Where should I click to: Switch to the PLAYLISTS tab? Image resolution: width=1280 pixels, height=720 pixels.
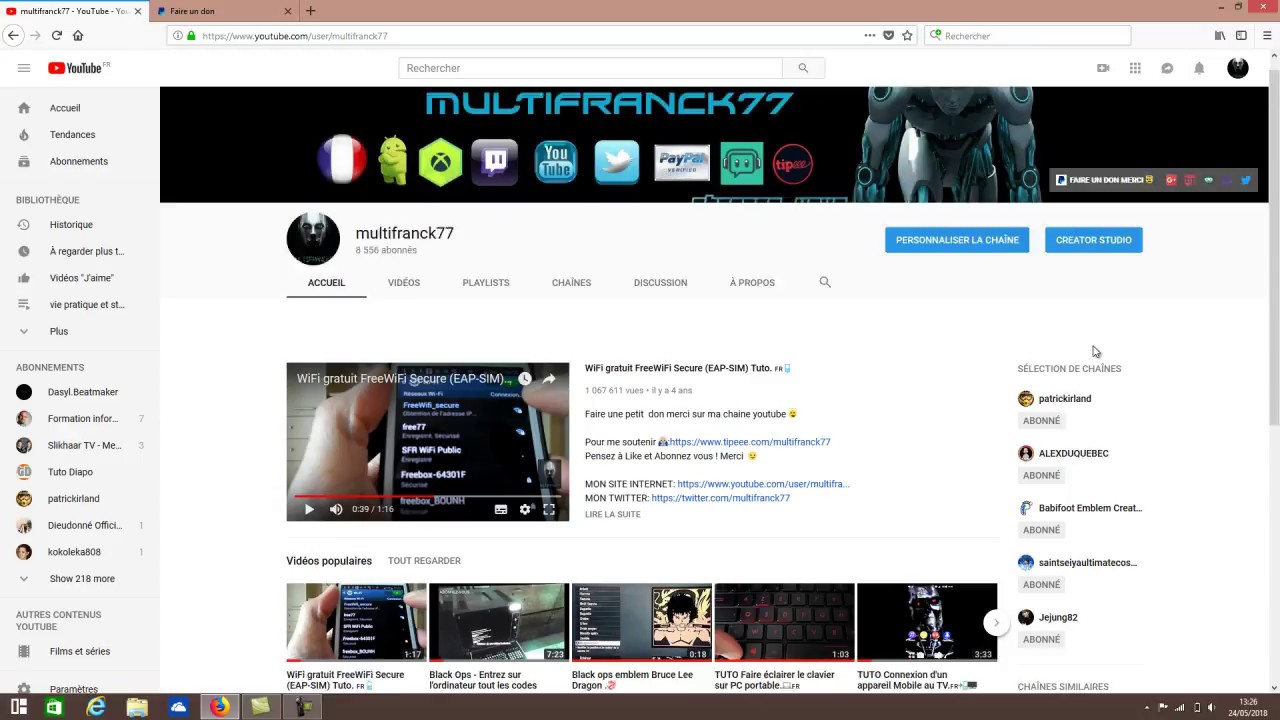tap(486, 282)
